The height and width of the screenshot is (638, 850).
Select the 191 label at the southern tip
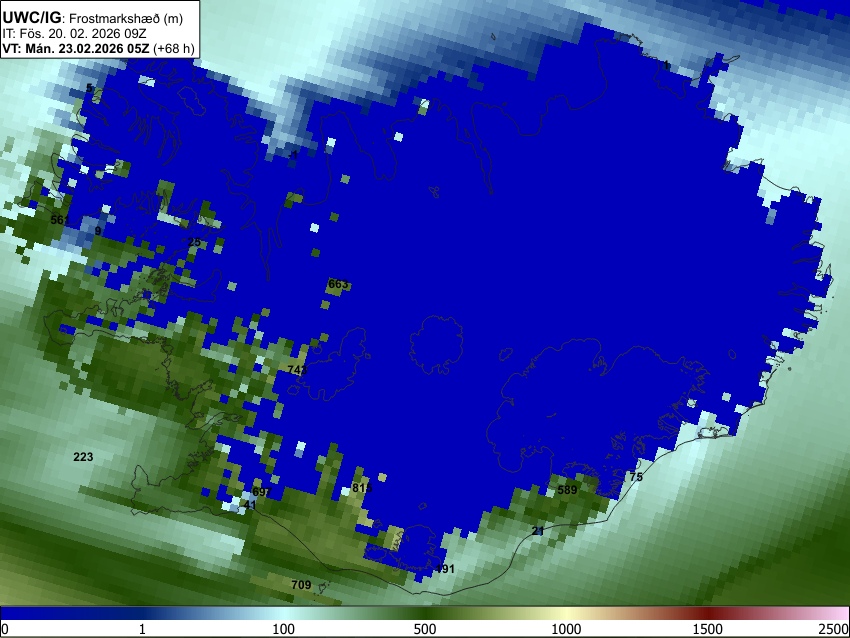[x=445, y=569]
